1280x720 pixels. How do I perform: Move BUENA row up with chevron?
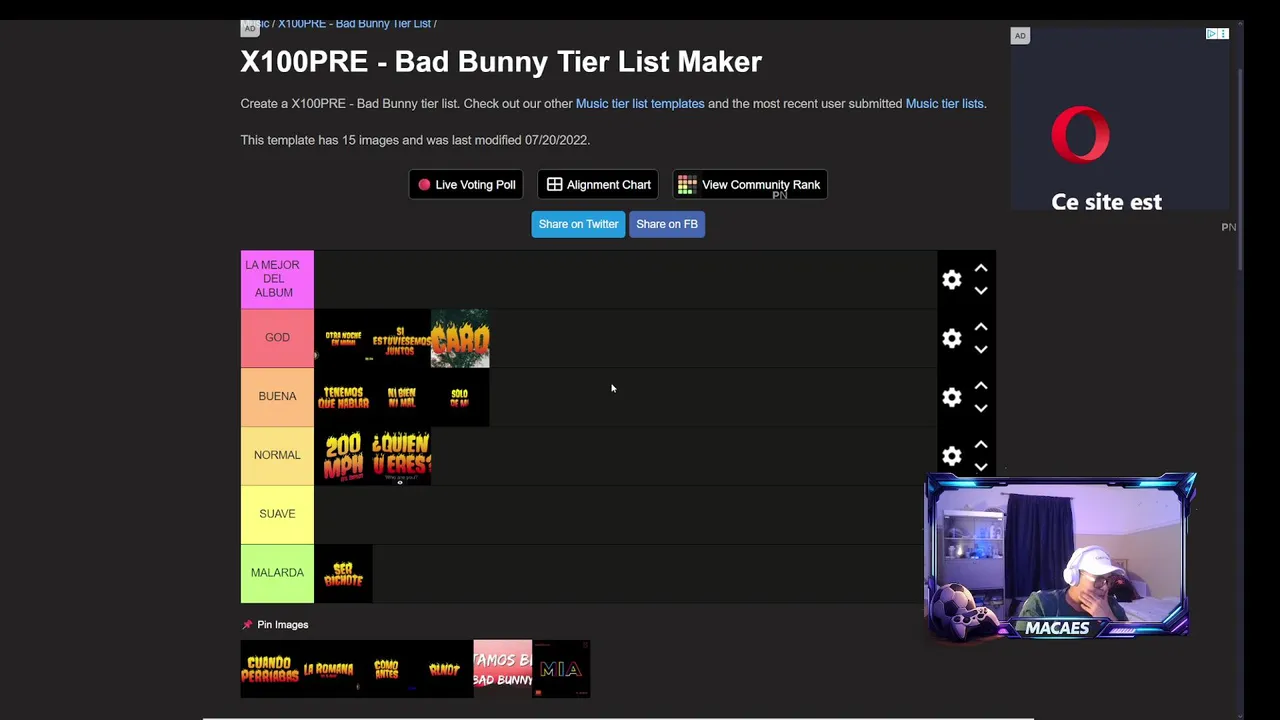click(981, 386)
